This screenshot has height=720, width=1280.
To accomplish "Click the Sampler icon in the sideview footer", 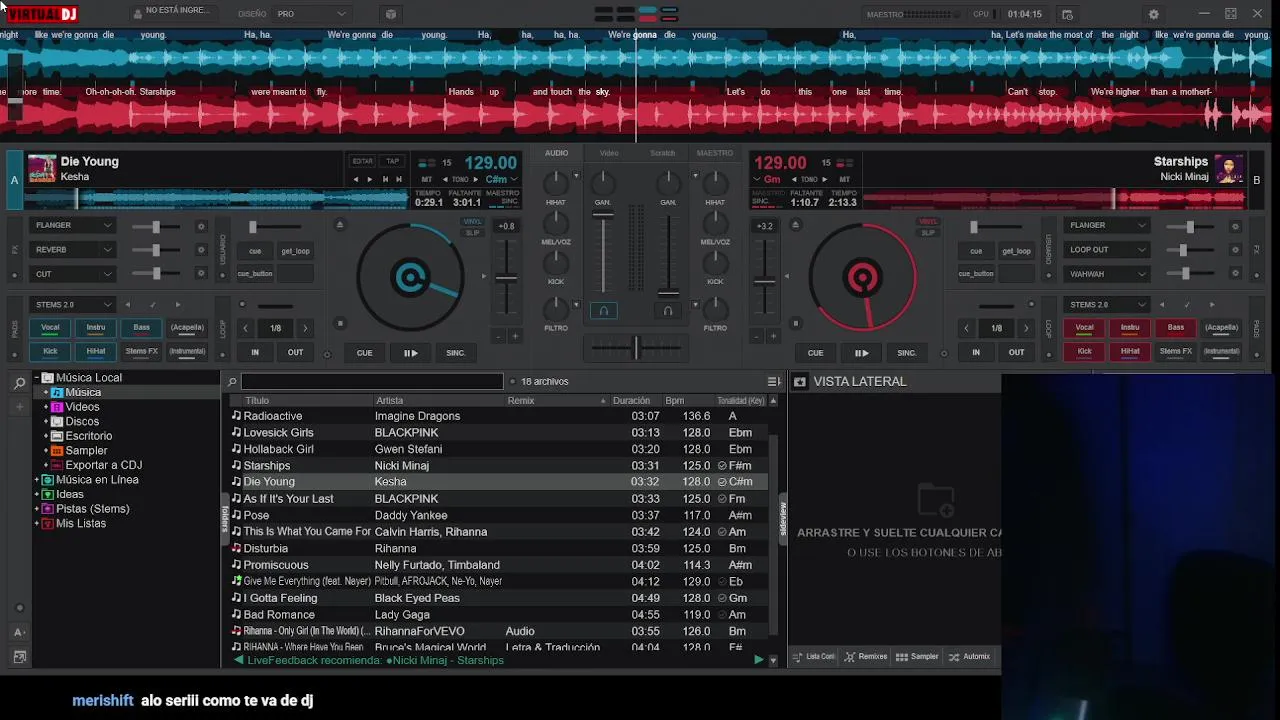I will coord(902,657).
